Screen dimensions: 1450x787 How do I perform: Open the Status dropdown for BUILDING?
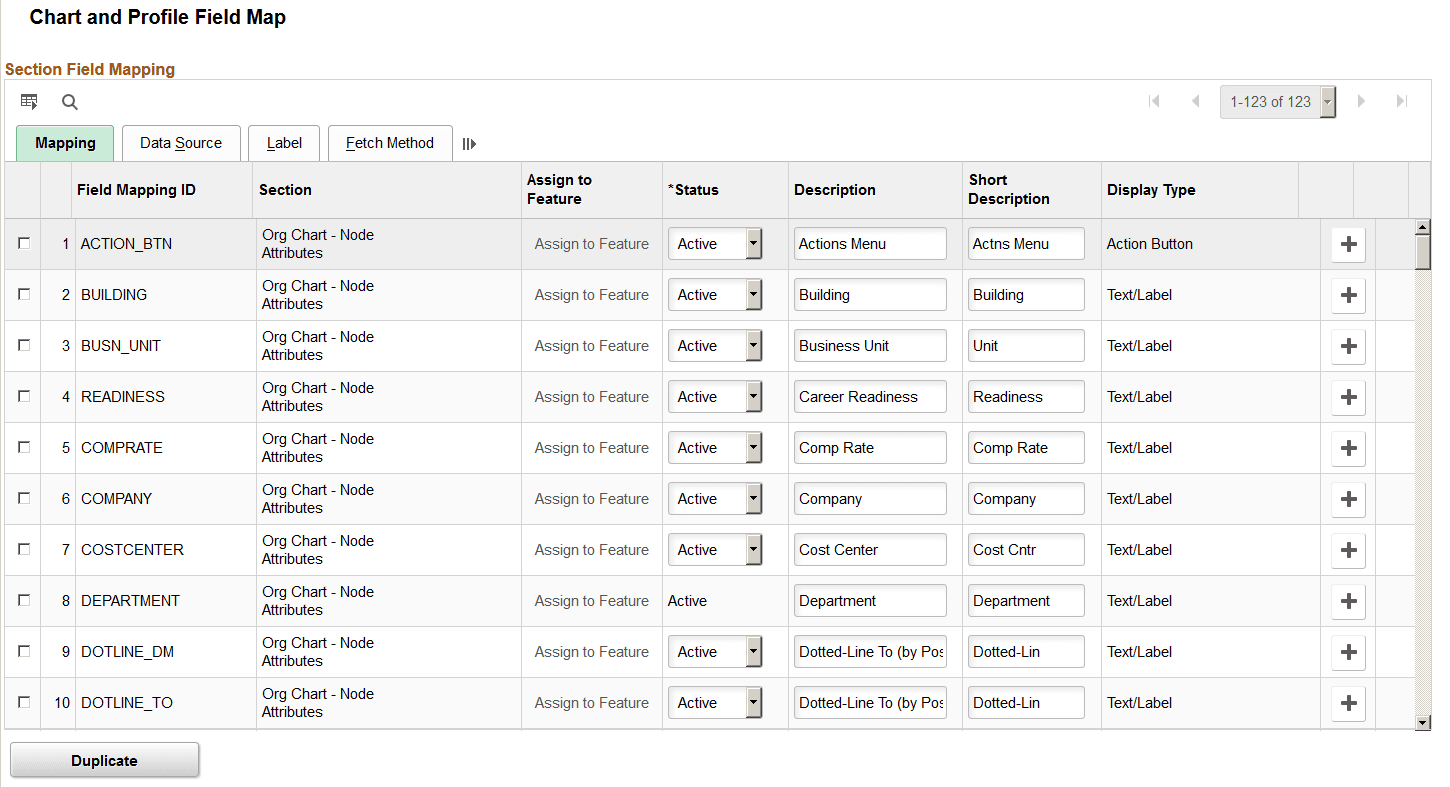(x=752, y=294)
